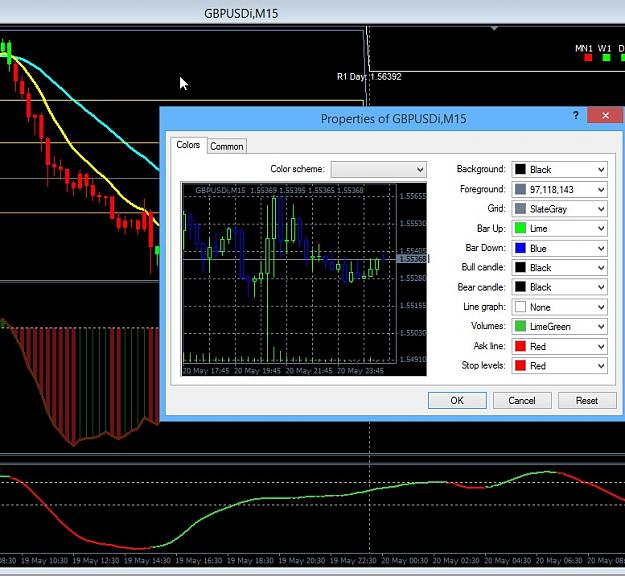
Task: Open the Volumes color dropdown
Action: click(560, 326)
